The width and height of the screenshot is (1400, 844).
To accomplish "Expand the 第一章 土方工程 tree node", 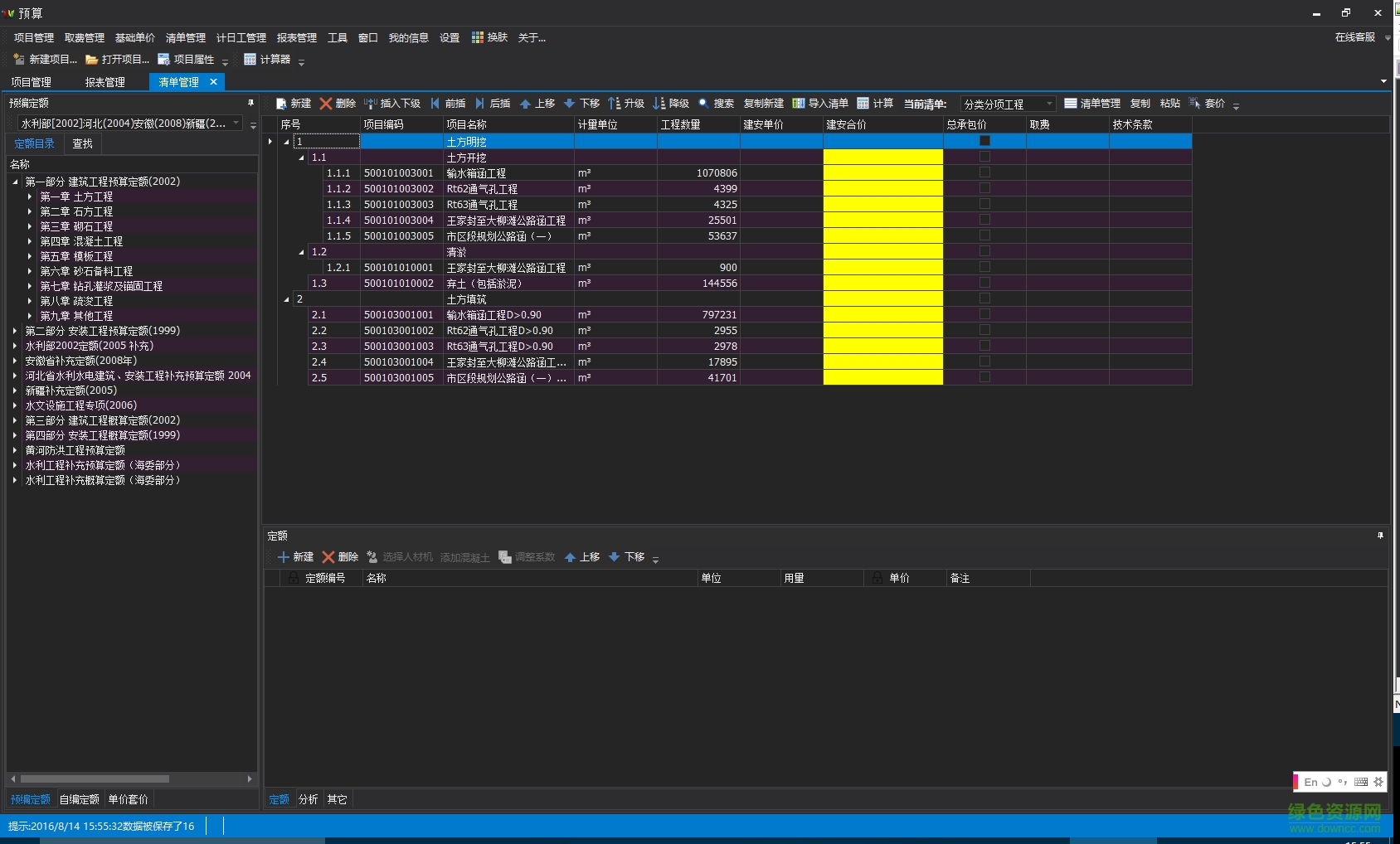I will click(30, 196).
